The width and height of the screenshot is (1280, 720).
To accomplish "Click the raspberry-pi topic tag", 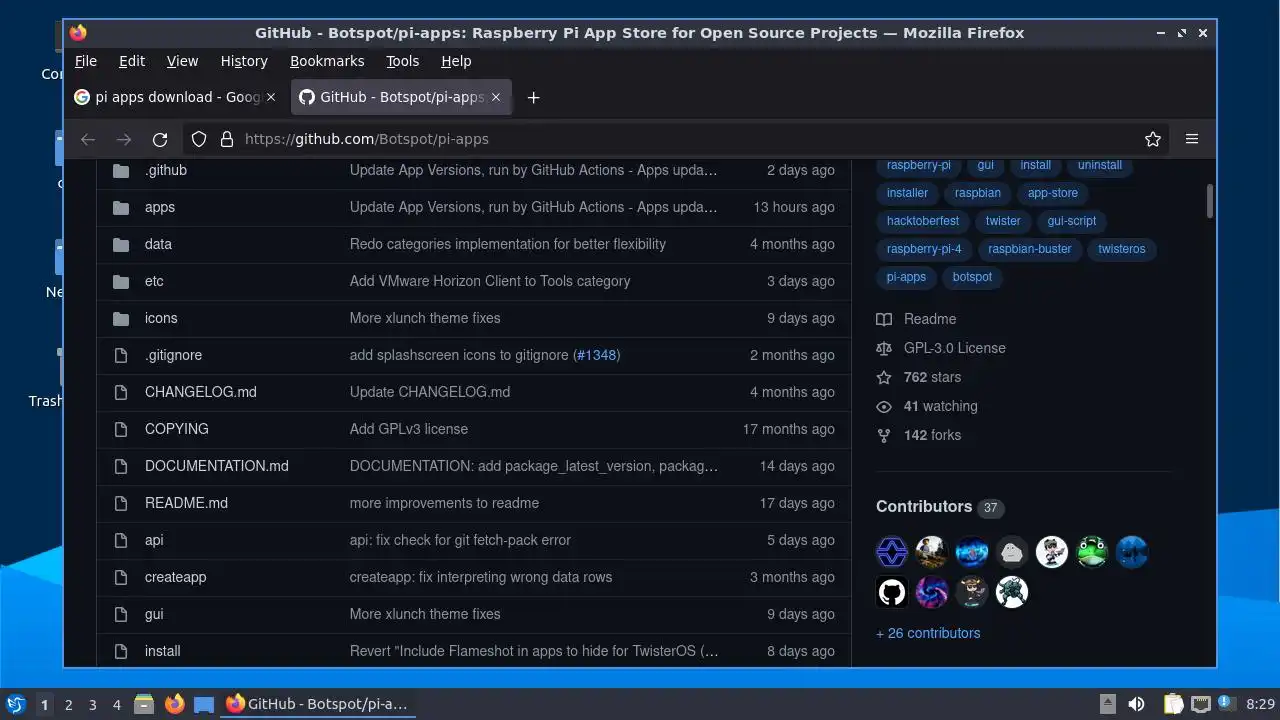I will [x=919, y=165].
